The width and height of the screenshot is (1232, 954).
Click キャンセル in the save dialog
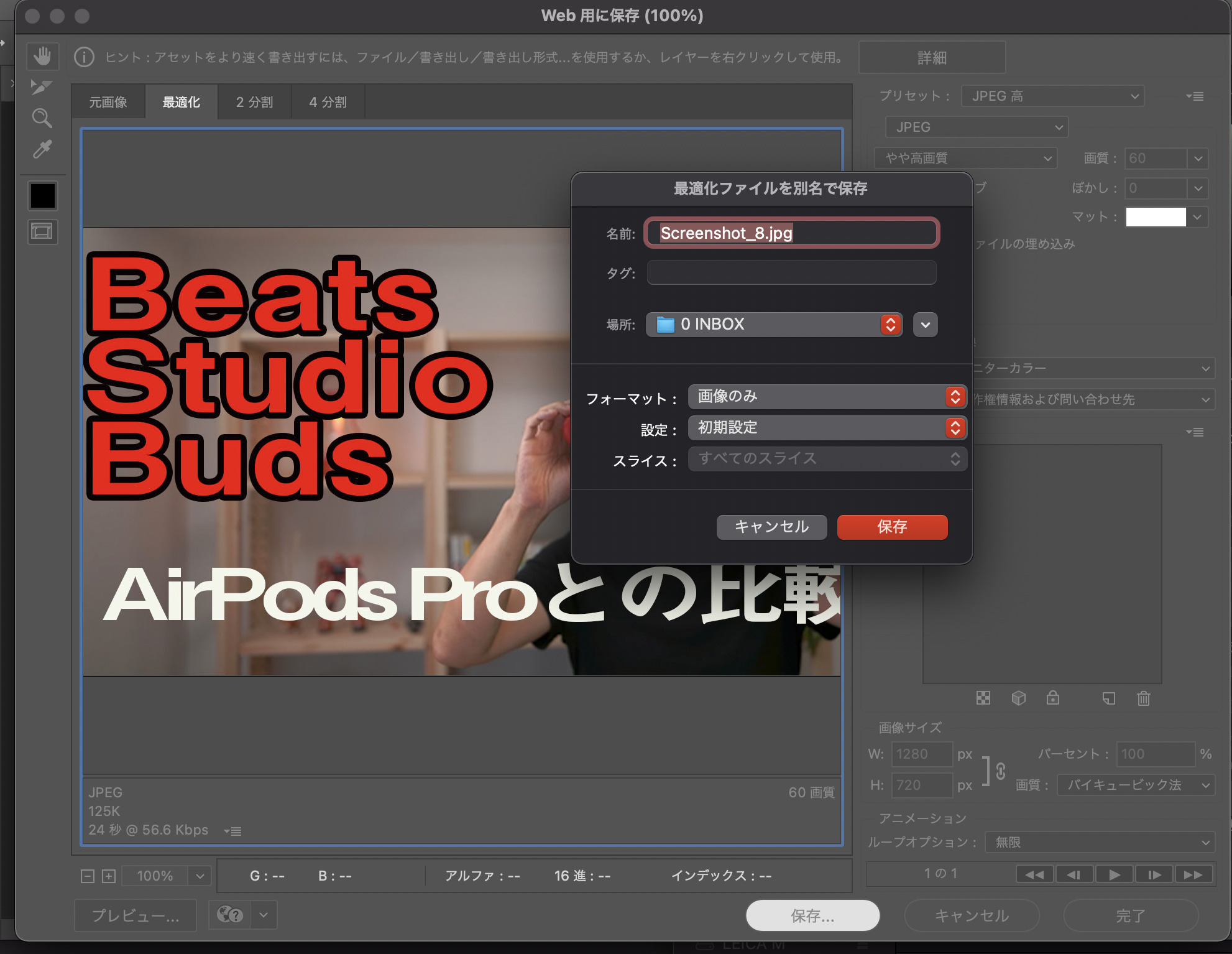[771, 527]
